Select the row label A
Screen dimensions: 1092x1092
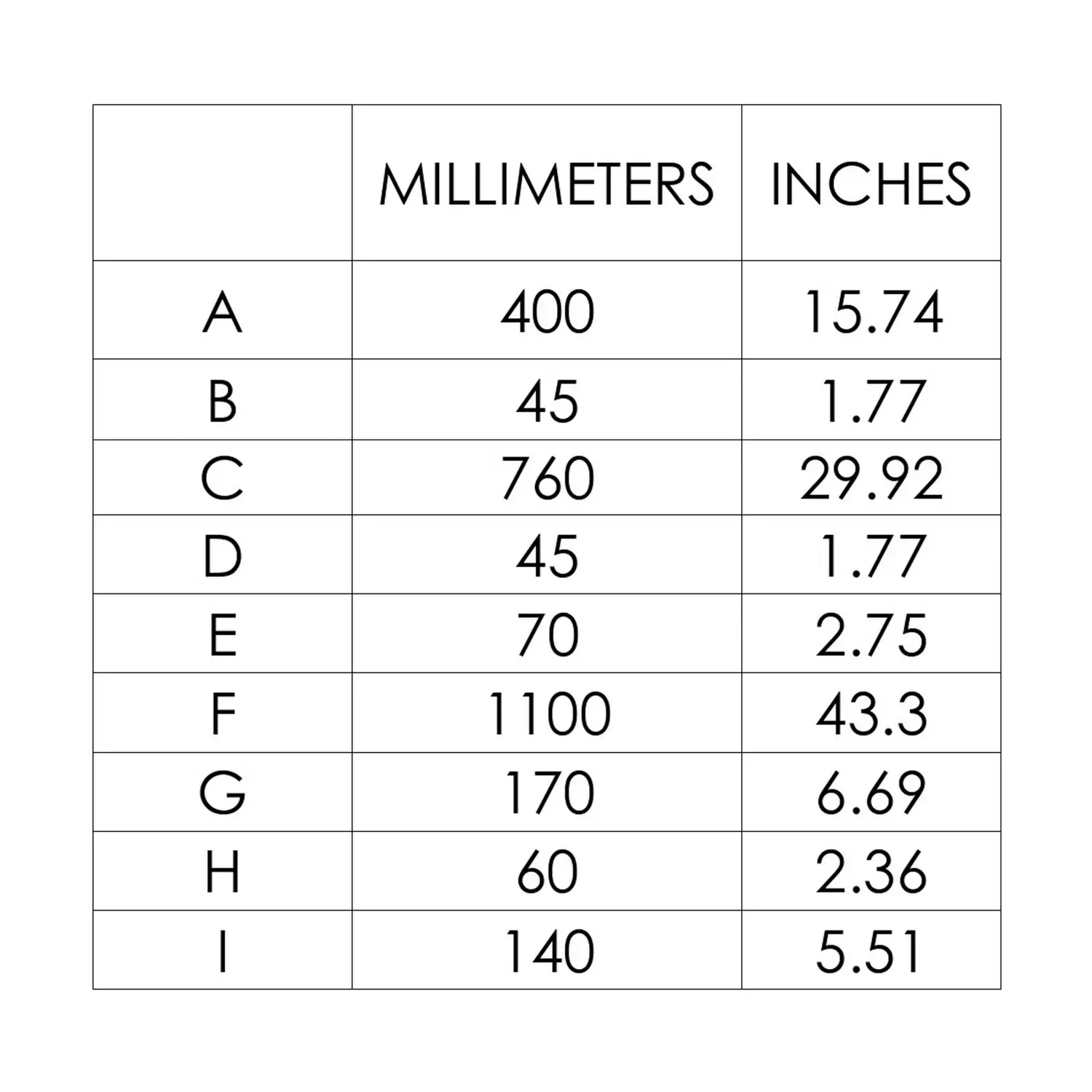[222, 312]
